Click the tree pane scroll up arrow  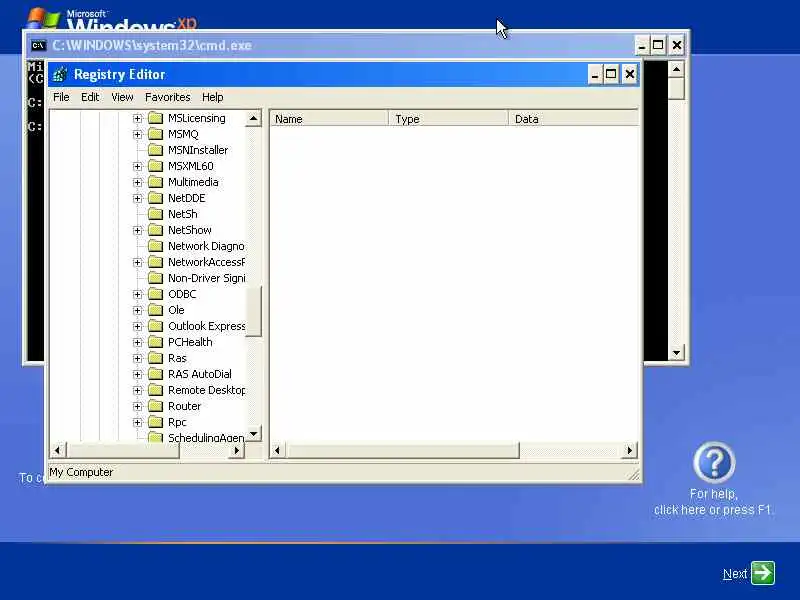[x=254, y=119]
